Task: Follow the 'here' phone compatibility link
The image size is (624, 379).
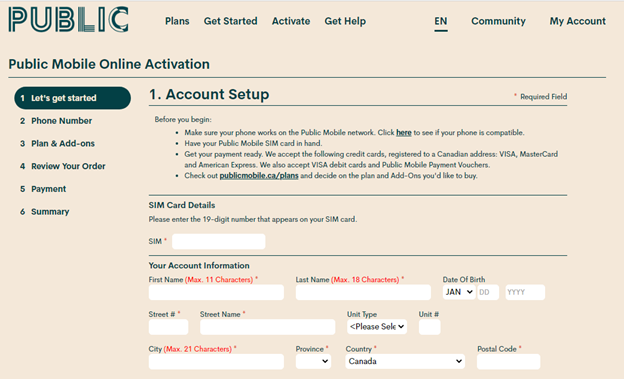Action: (404, 133)
